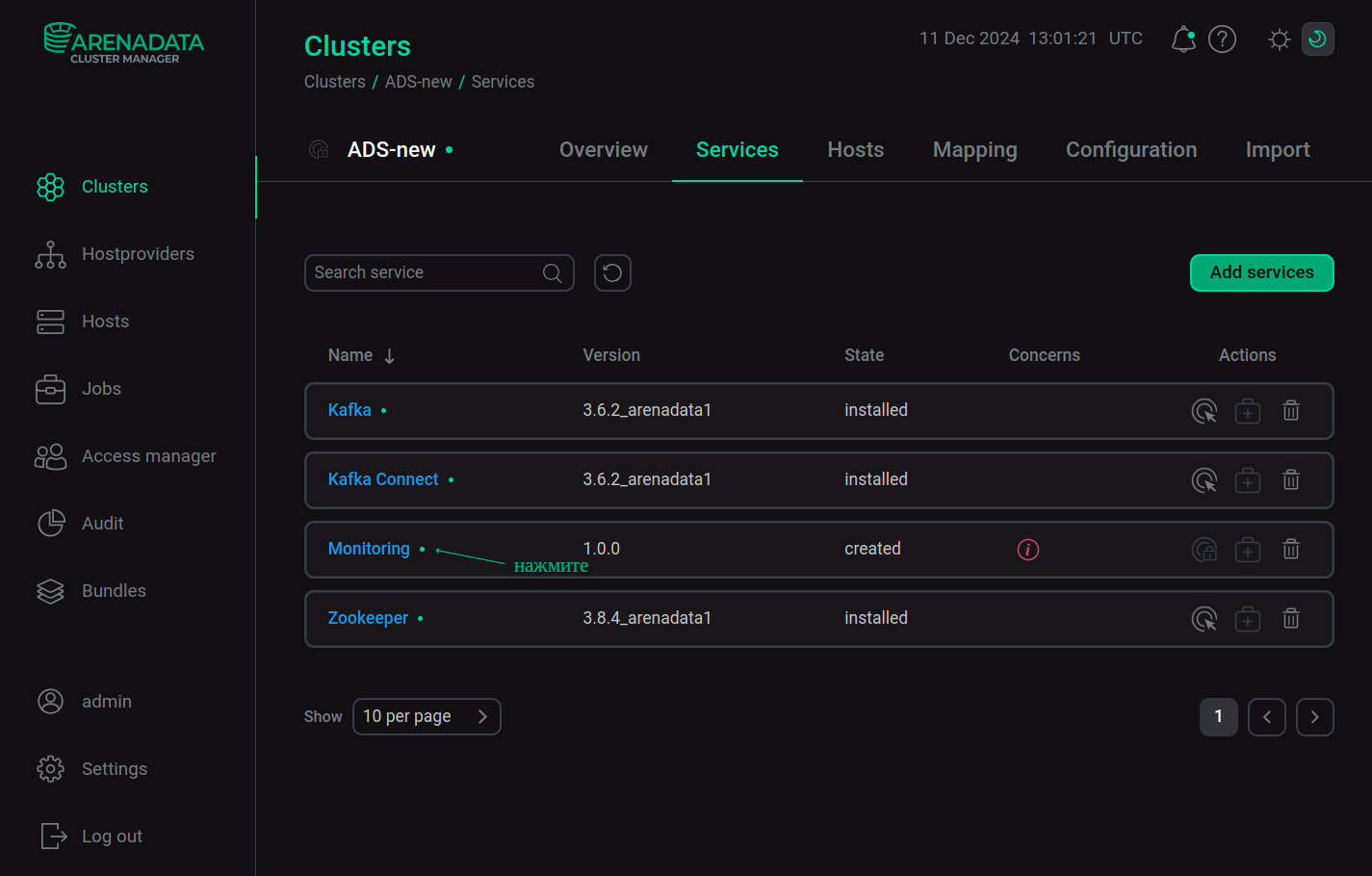Image resolution: width=1372 pixels, height=876 pixels.
Task: Go to page 1
Action: point(1219,717)
